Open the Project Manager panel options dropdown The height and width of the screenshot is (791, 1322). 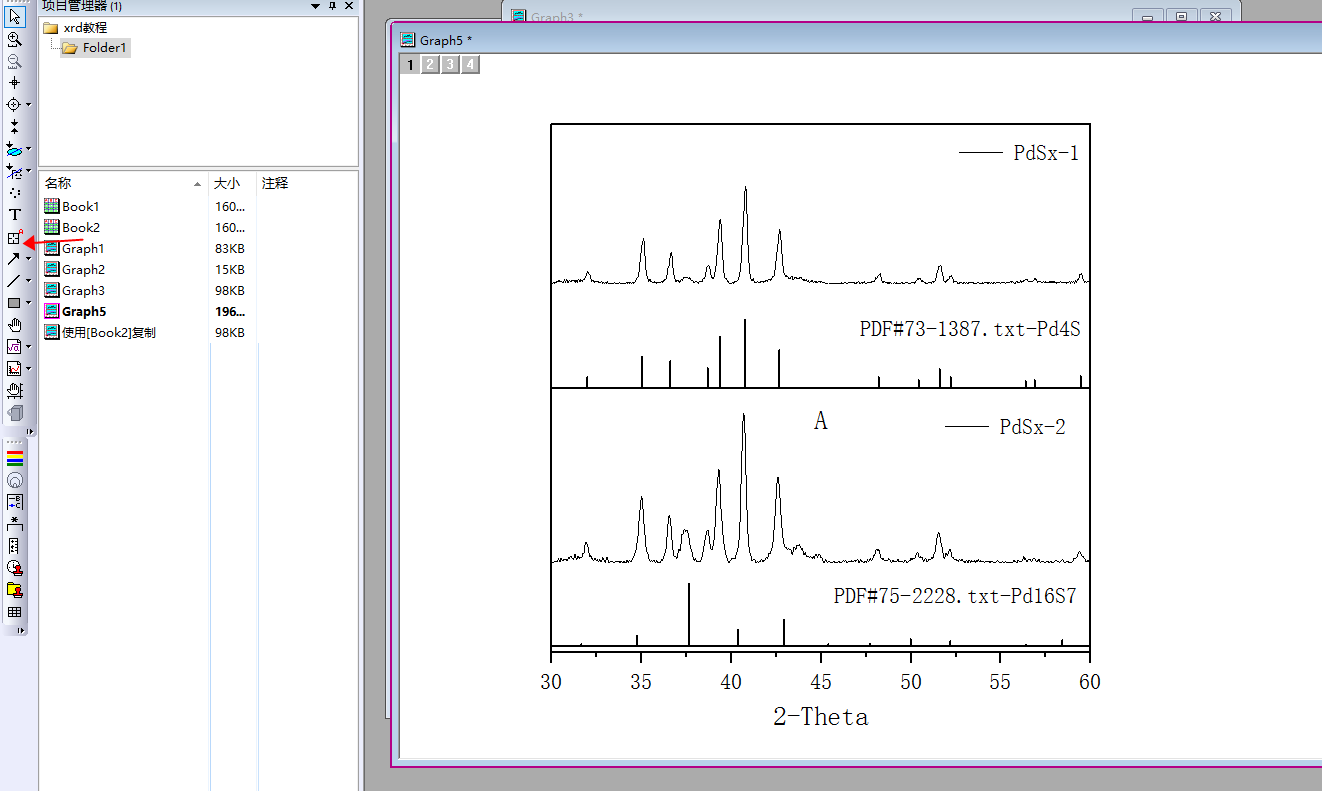pos(317,6)
